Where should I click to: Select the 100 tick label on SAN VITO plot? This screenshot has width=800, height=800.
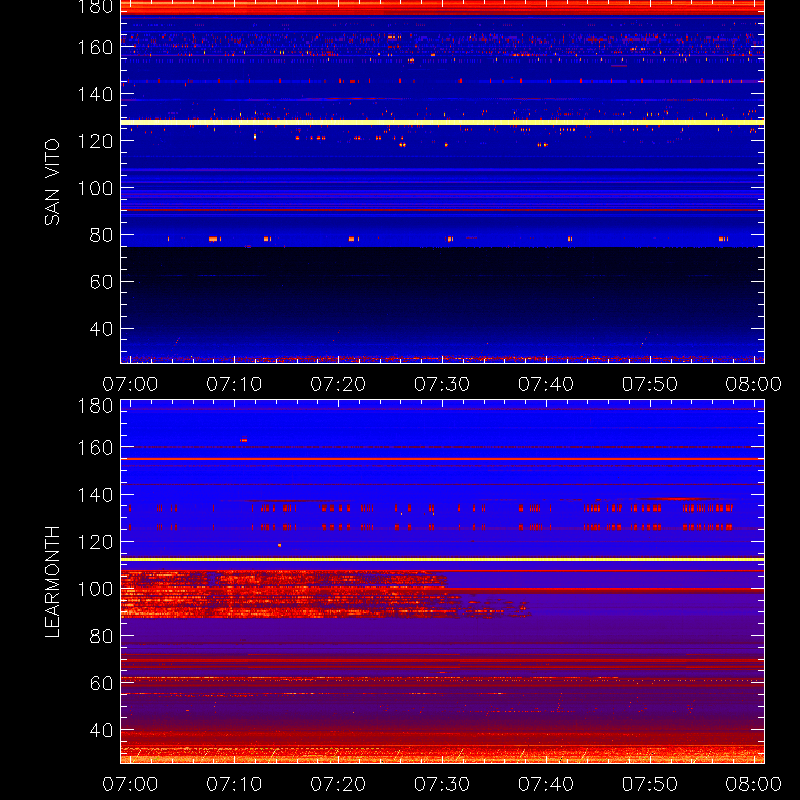(95, 188)
